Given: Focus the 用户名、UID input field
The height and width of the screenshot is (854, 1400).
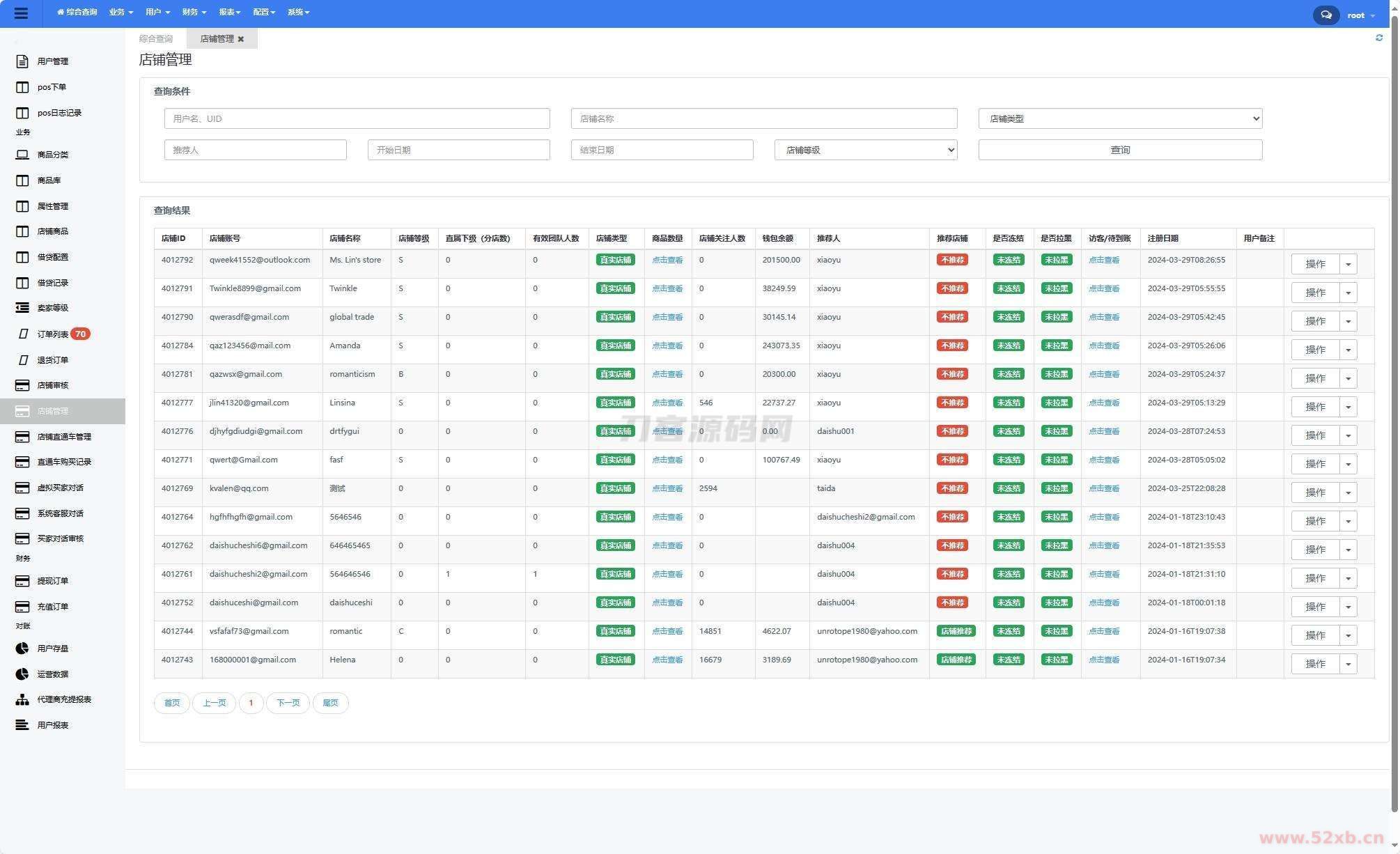Looking at the screenshot, I should 357,118.
